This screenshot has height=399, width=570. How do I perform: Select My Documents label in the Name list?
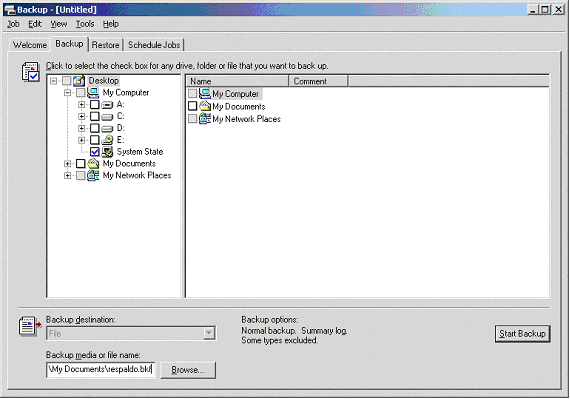click(x=239, y=106)
